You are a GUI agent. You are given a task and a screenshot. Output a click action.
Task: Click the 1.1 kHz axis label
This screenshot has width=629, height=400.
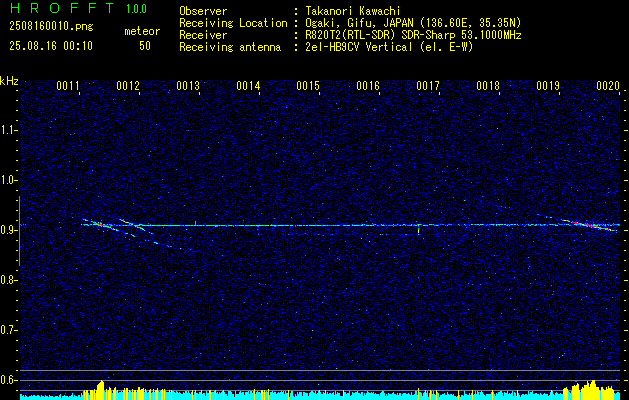[8, 130]
